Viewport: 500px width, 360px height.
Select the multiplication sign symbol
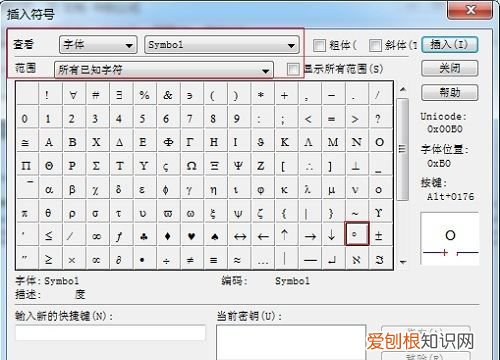(x=73, y=258)
